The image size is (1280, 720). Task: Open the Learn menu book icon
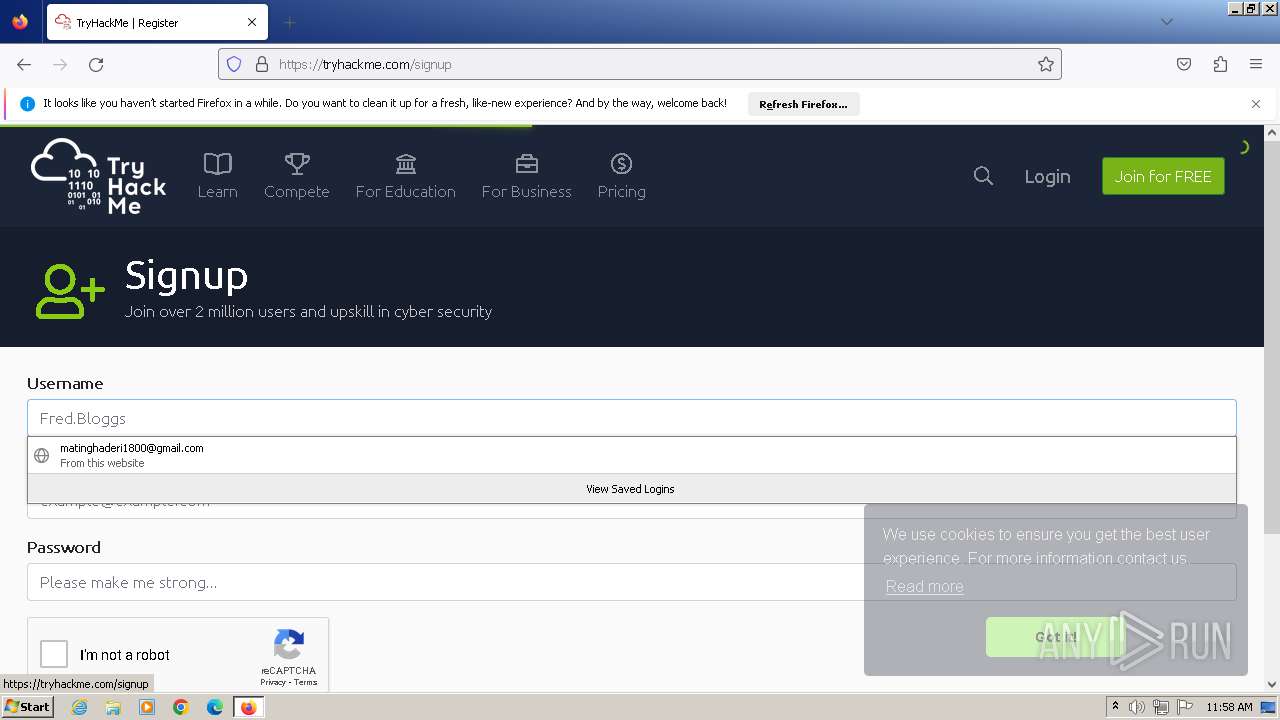(x=217, y=163)
